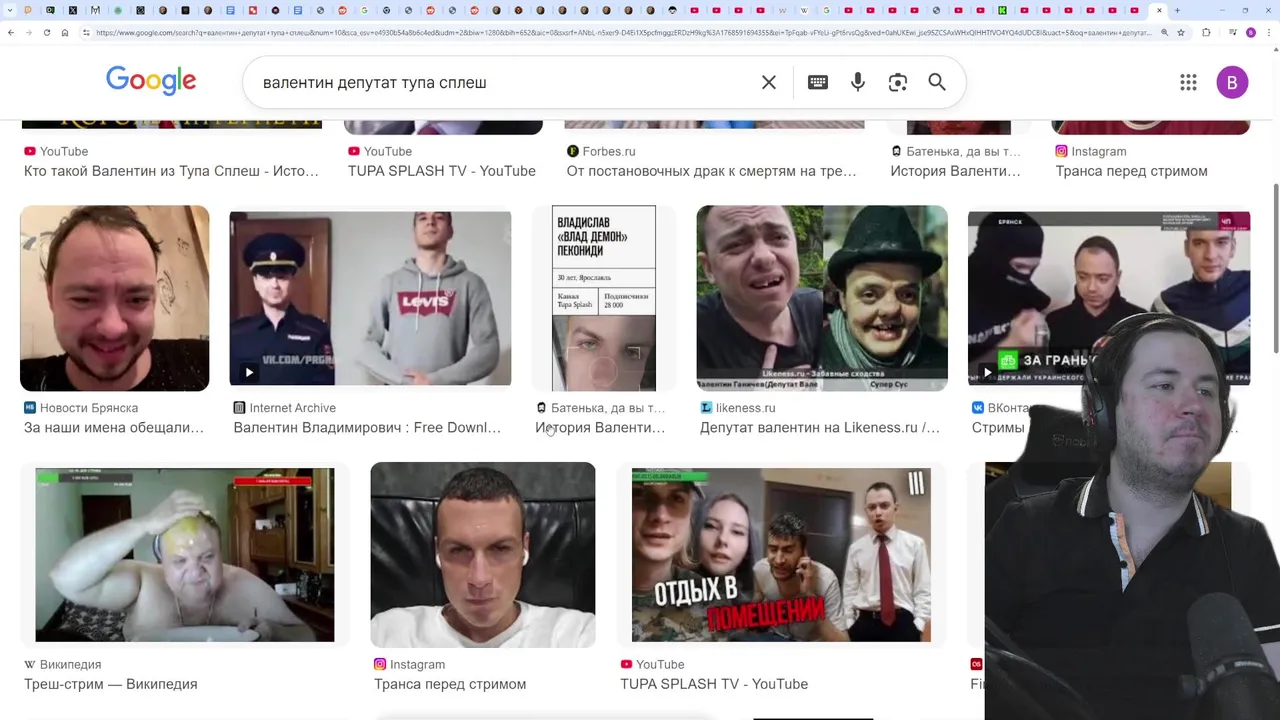1280x720 pixels.
Task: Open the 'За гранью' masked men thumbnail
Action: [x=1109, y=298]
